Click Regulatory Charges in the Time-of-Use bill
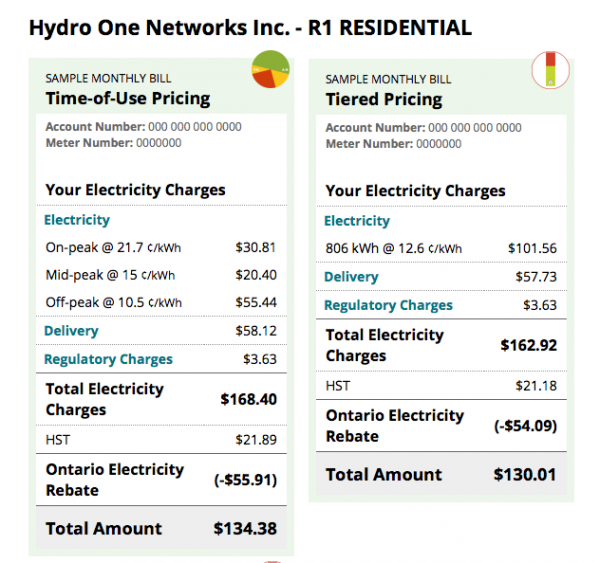The image size is (600, 563). click(x=109, y=359)
